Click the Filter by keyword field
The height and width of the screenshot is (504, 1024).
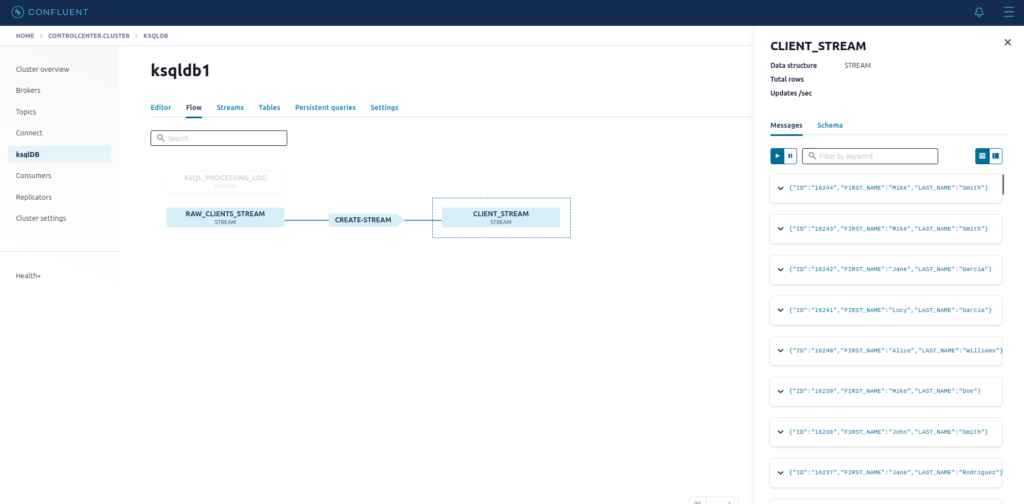(876, 156)
